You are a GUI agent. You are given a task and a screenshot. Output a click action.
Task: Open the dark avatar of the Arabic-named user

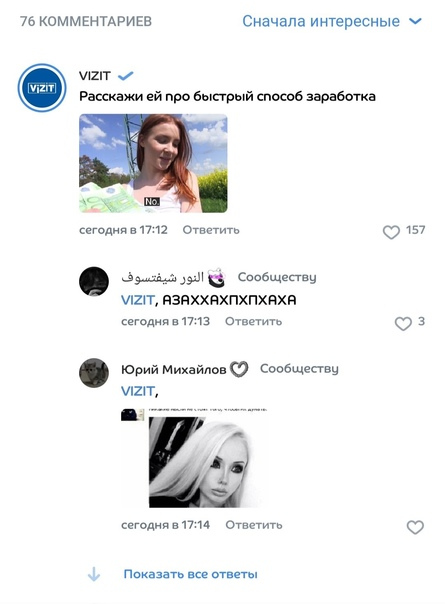94,281
